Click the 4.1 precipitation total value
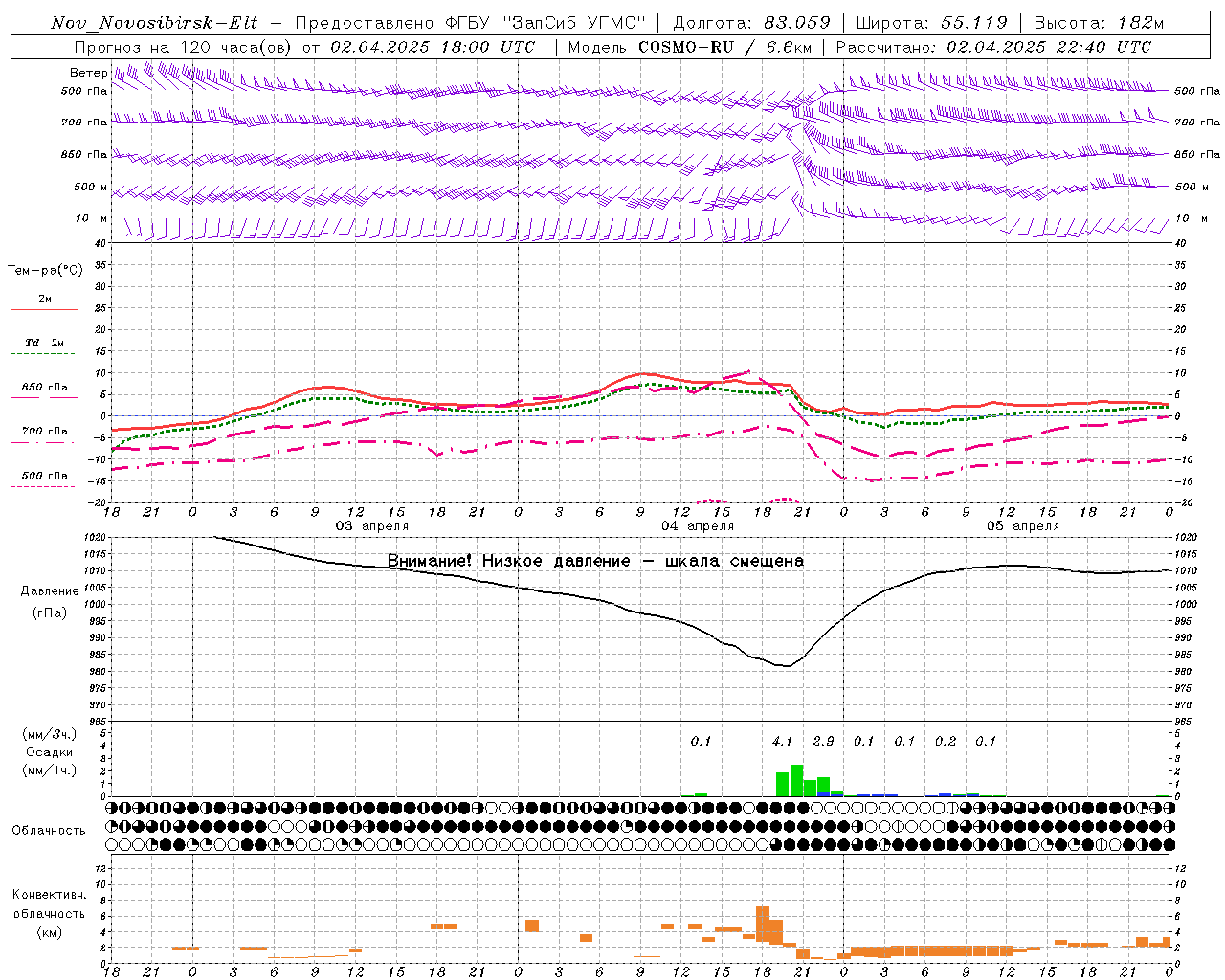Screen dimensions: 1225x980 (x=782, y=741)
